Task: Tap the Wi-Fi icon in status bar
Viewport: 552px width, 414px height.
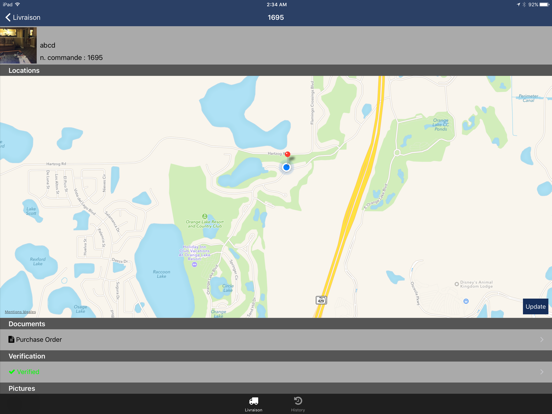Action: tap(18, 5)
